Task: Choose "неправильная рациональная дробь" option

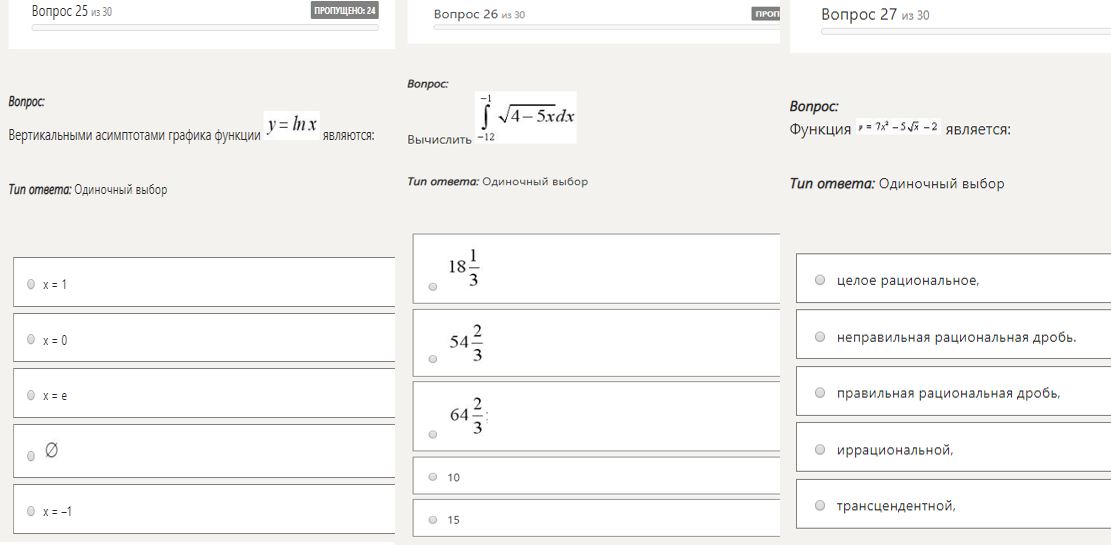Action: point(820,337)
